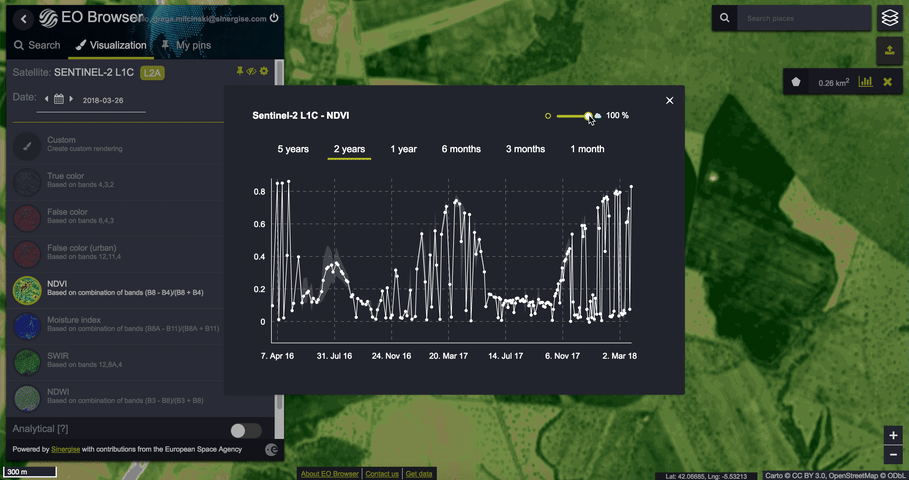Click the sun circle icon left of slider
This screenshot has width=909, height=480.
tap(548, 116)
